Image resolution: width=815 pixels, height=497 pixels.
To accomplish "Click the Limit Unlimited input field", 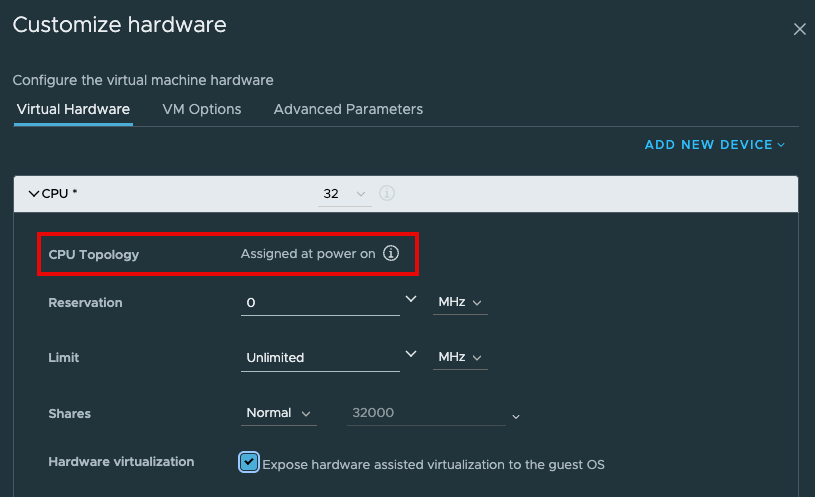I will [318, 357].
